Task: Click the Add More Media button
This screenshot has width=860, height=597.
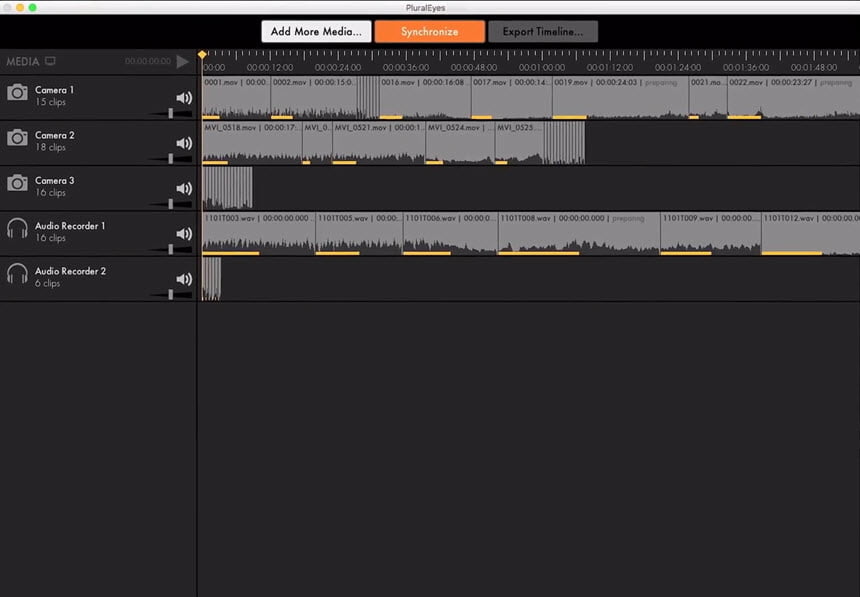Action: tap(316, 31)
